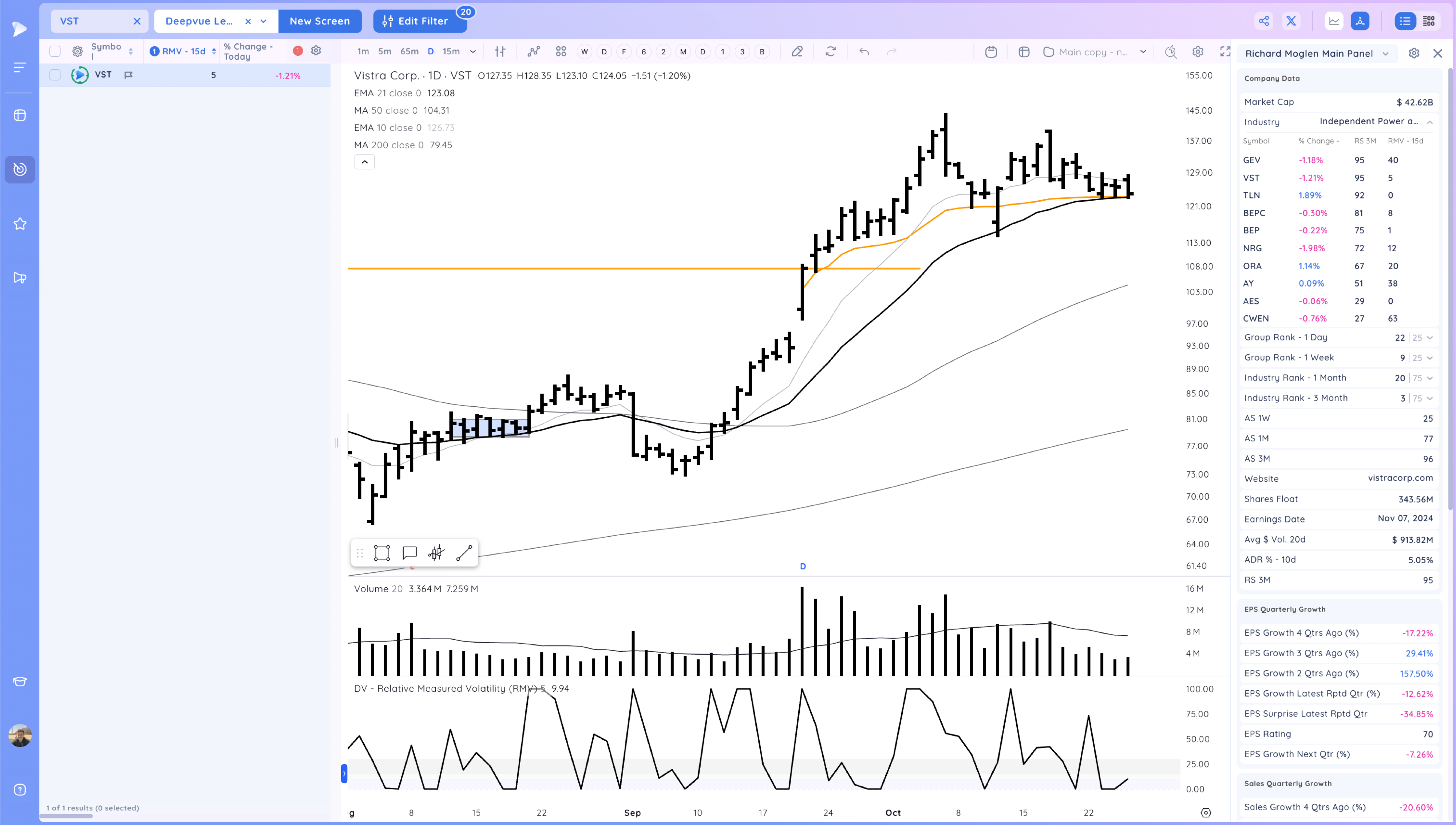Toggle fullscreen chart icon
1456x825 pixels.
click(x=1225, y=52)
